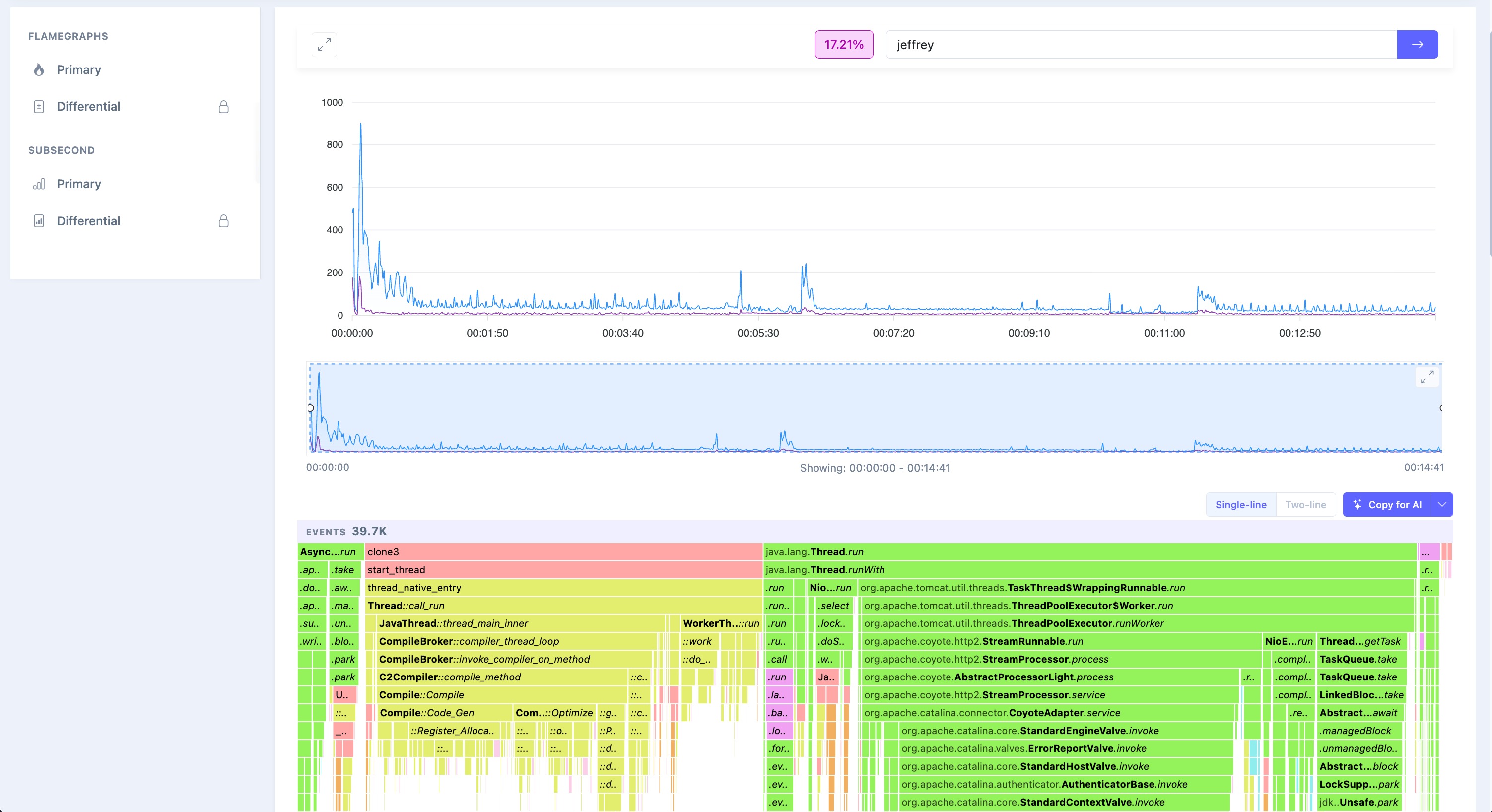
Task: Select the java.lang.Thread.runWith frame
Action: (x=1089, y=570)
